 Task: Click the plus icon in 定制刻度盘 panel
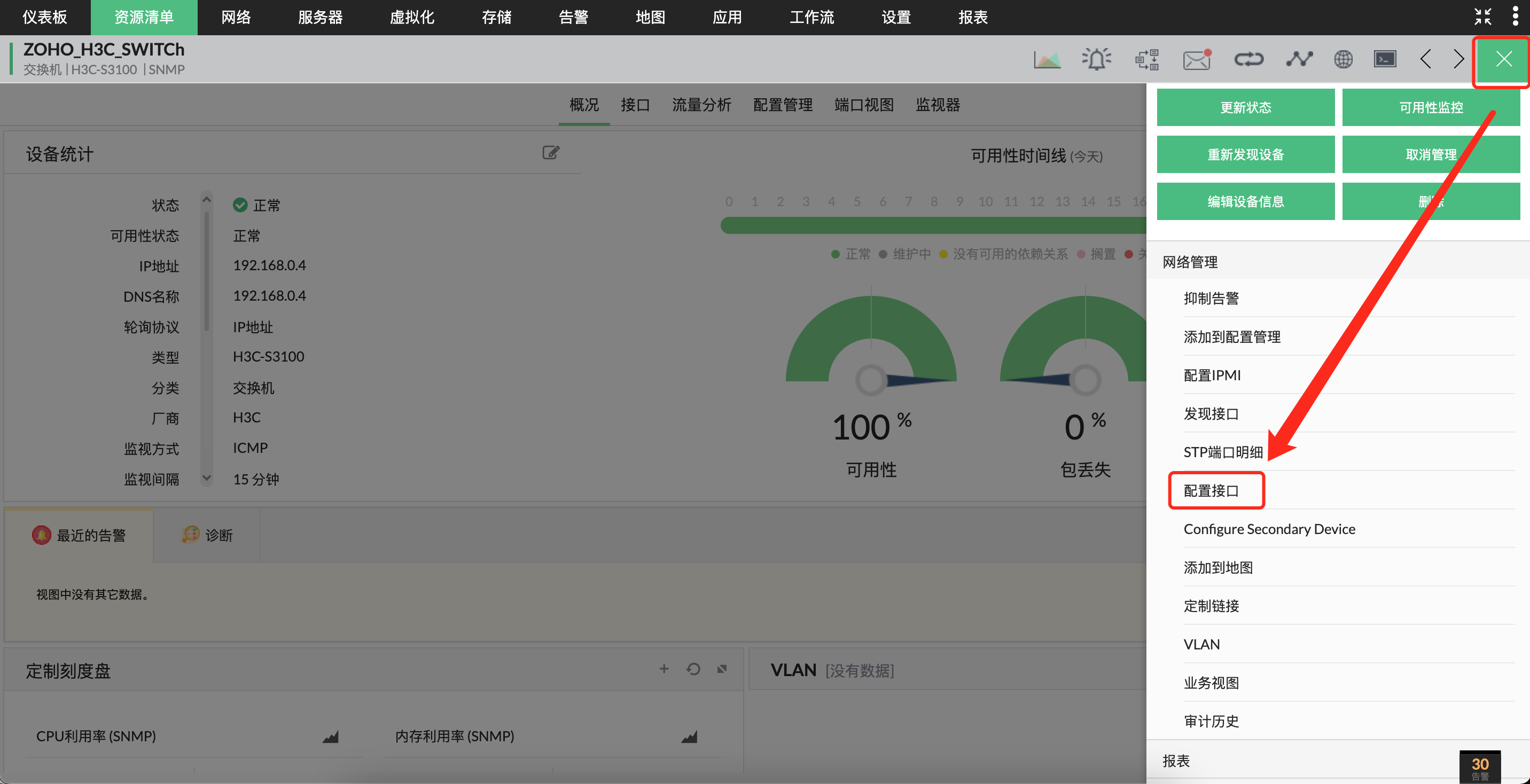pos(663,669)
